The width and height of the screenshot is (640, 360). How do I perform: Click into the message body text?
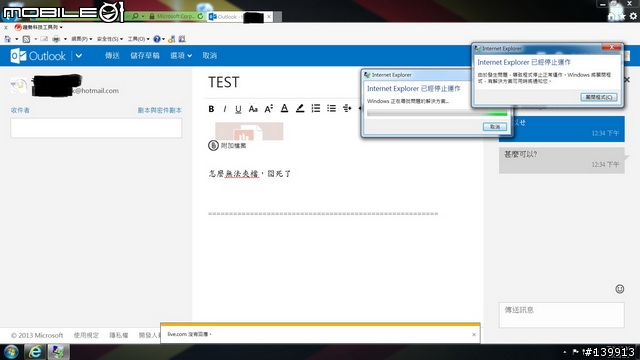pyautogui.click(x=249, y=174)
